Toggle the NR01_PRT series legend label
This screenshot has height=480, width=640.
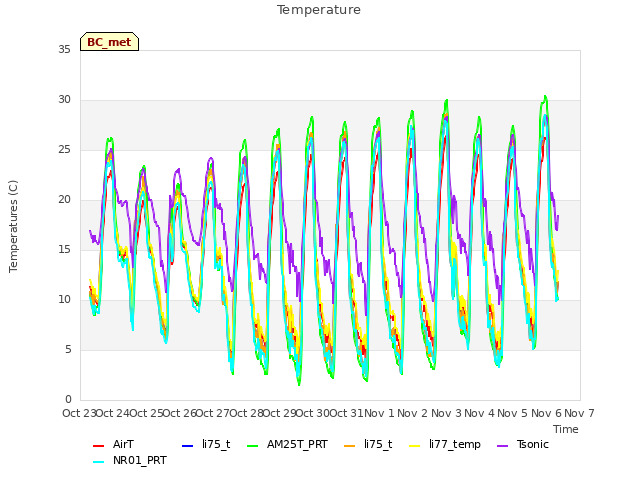point(140,460)
